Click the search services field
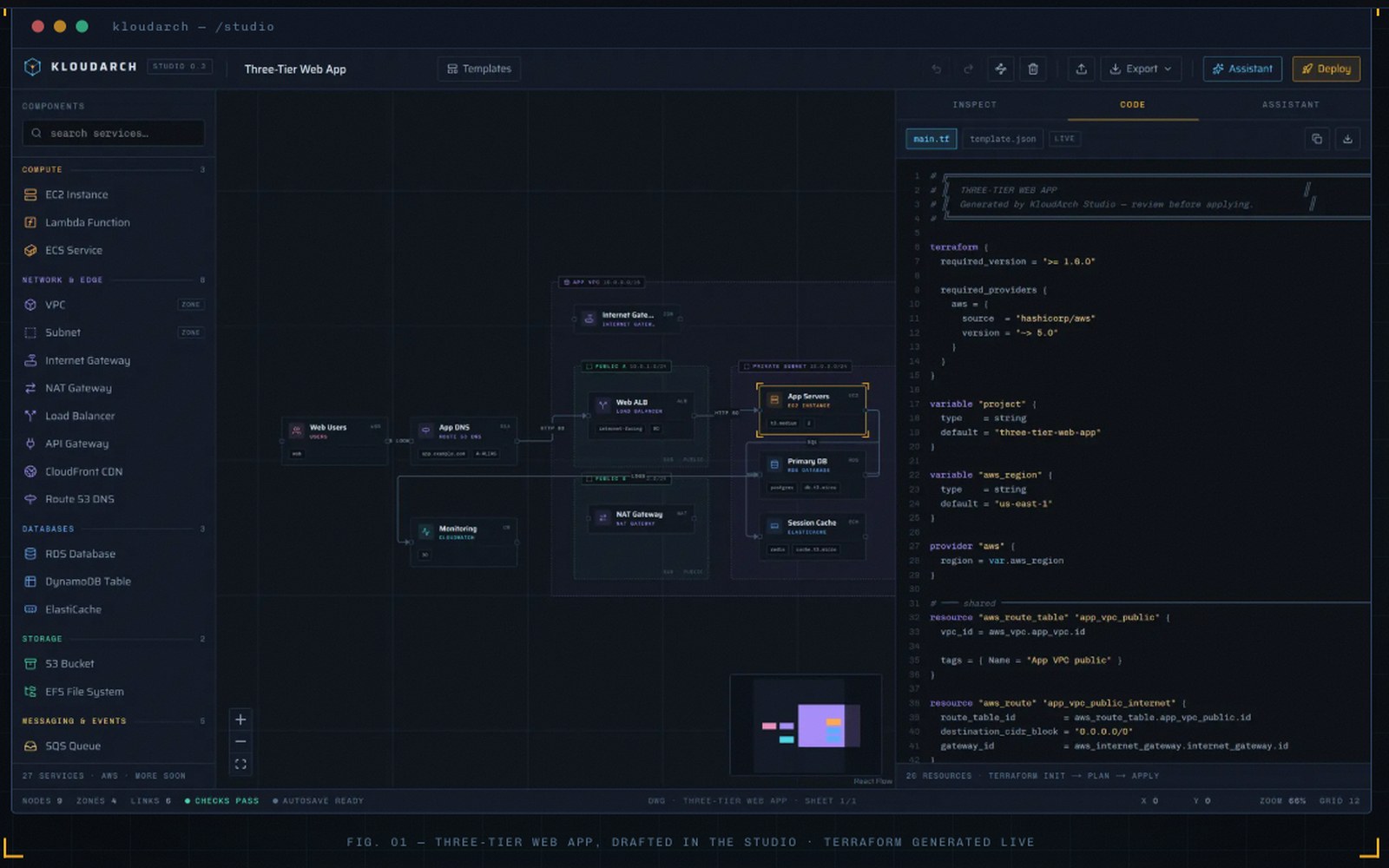1389x868 pixels. (114, 133)
